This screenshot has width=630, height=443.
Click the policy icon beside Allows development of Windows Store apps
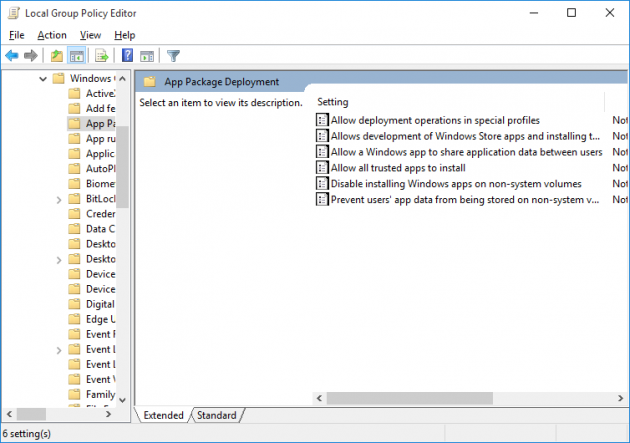[322, 136]
